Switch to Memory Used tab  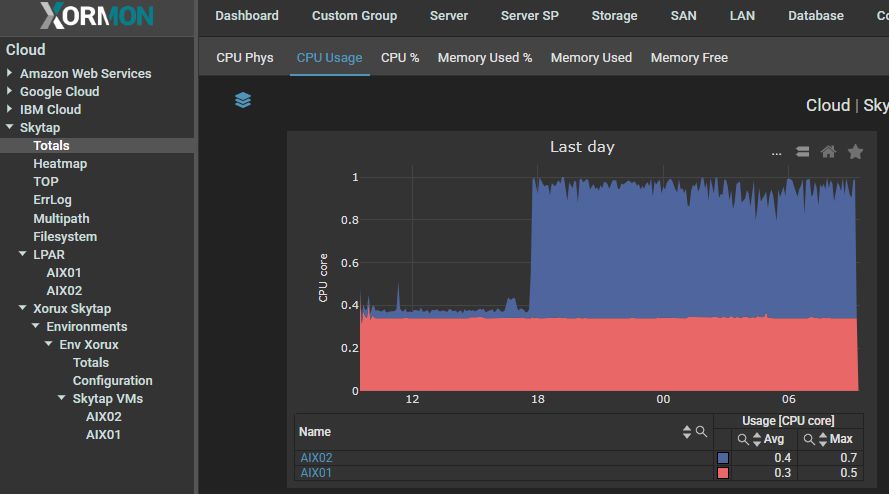(591, 58)
